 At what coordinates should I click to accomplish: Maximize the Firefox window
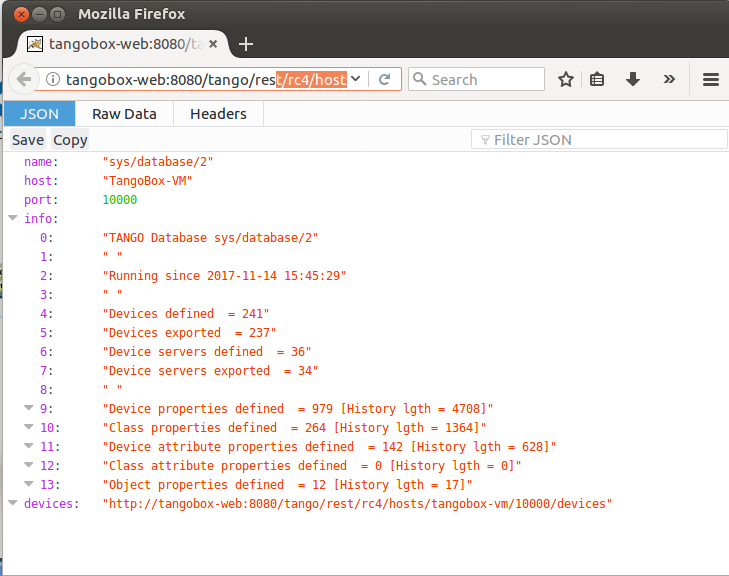pyautogui.click(x=58, y=14)
